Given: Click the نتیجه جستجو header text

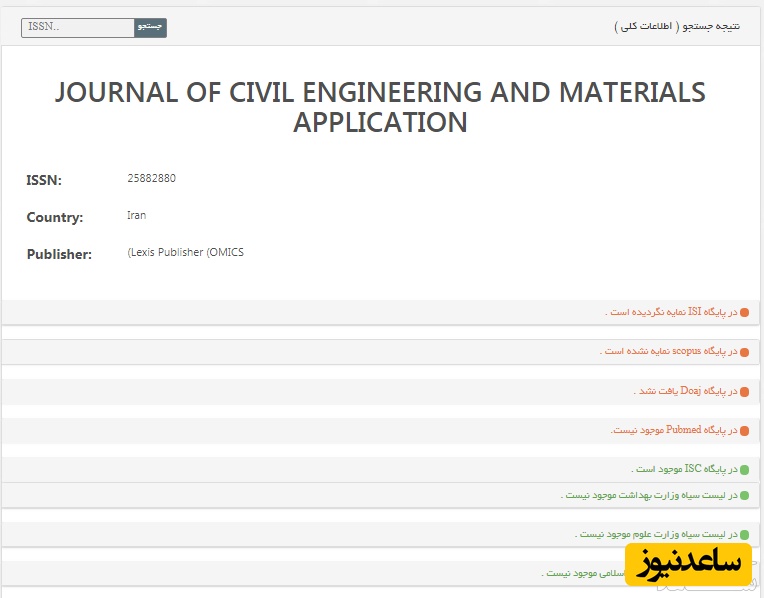Looking at the screenshot, I should (677, 27).
